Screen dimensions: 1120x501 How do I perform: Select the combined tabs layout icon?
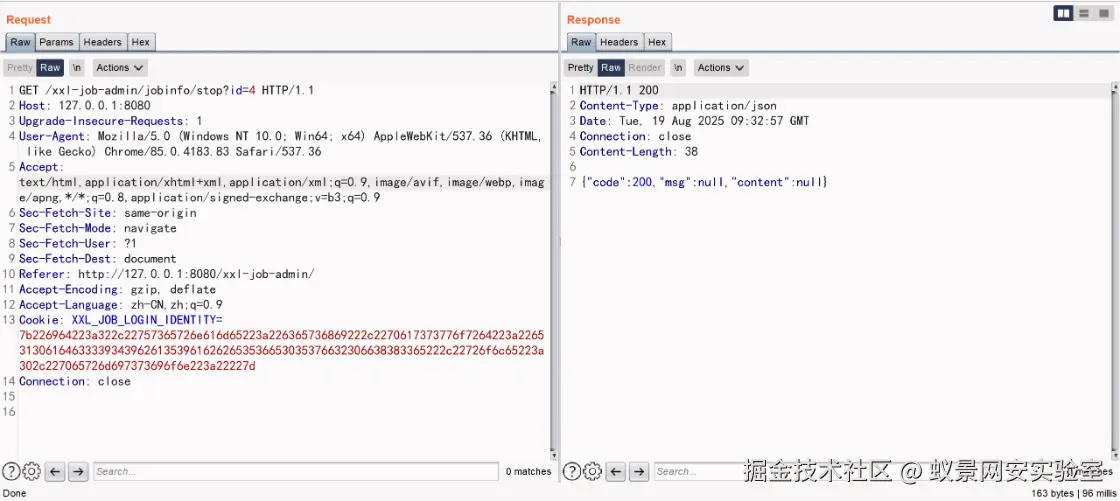(x=1104, y=13)
